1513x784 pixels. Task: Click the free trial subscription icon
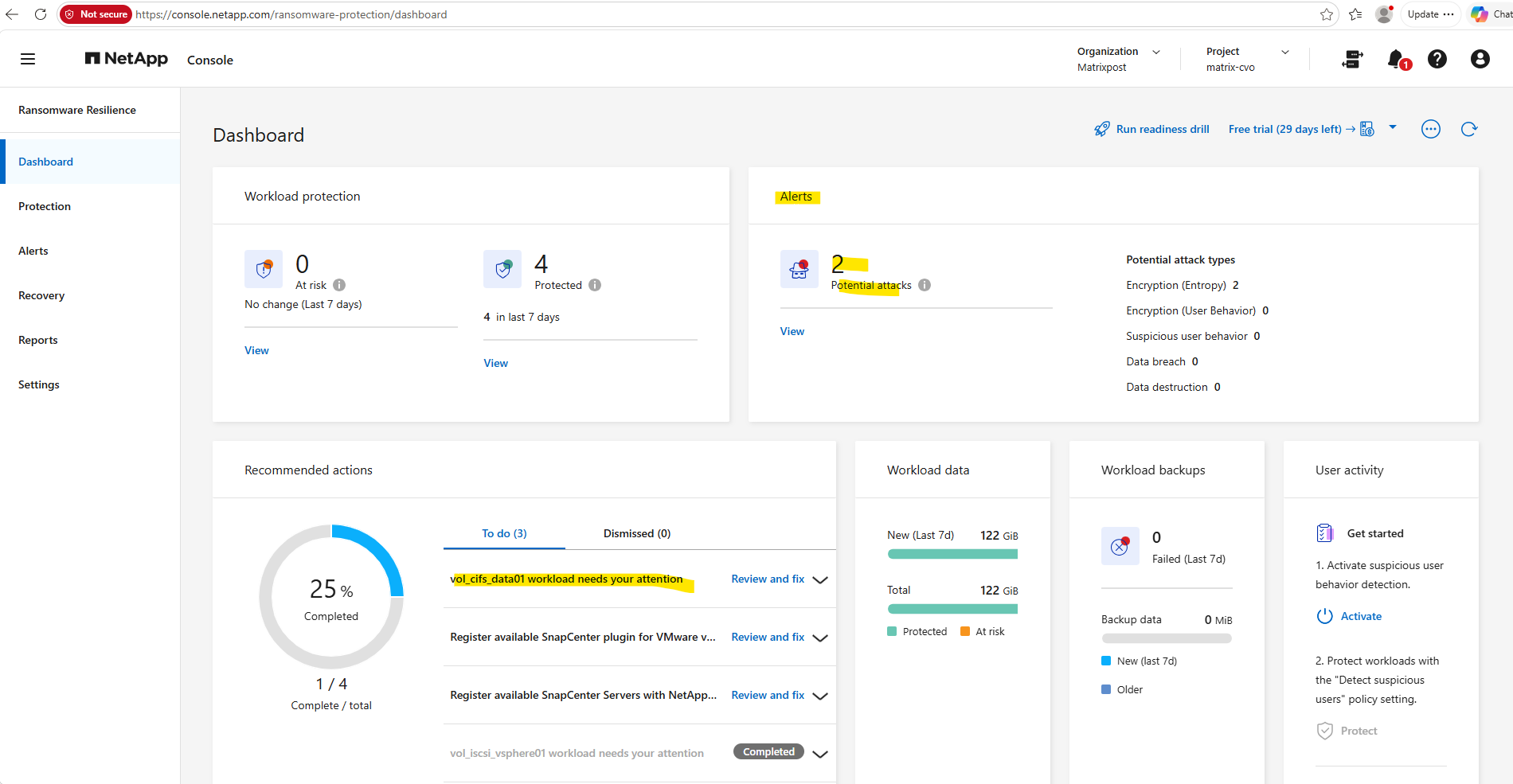[x=1367, y=129]
